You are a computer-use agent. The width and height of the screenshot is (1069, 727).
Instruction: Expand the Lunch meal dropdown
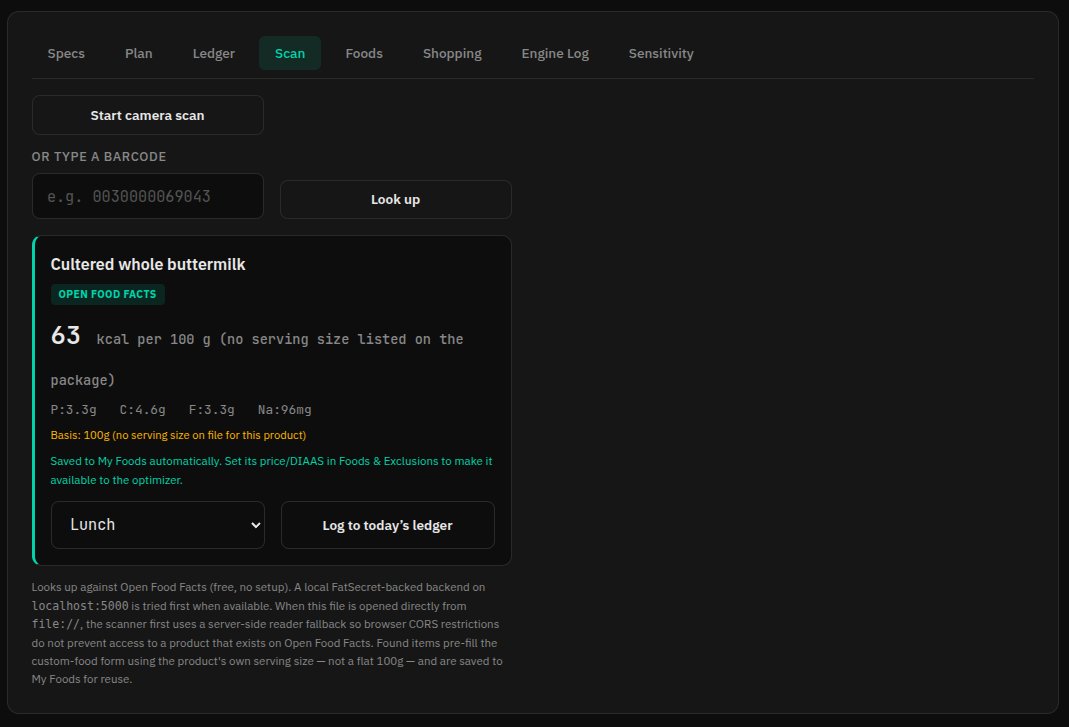[157, 525]
